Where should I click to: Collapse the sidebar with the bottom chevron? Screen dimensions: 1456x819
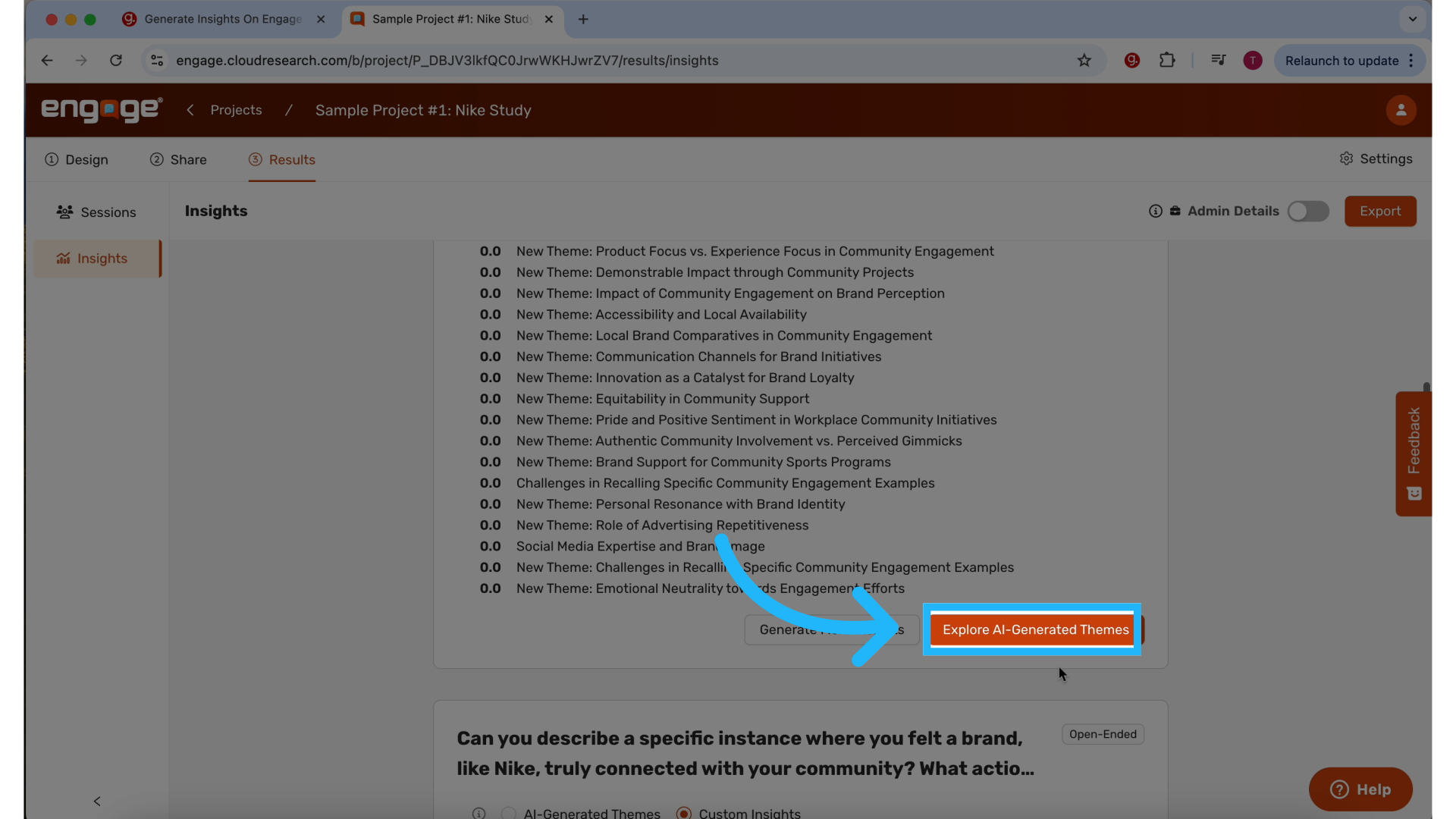click(x=97, y=801)
